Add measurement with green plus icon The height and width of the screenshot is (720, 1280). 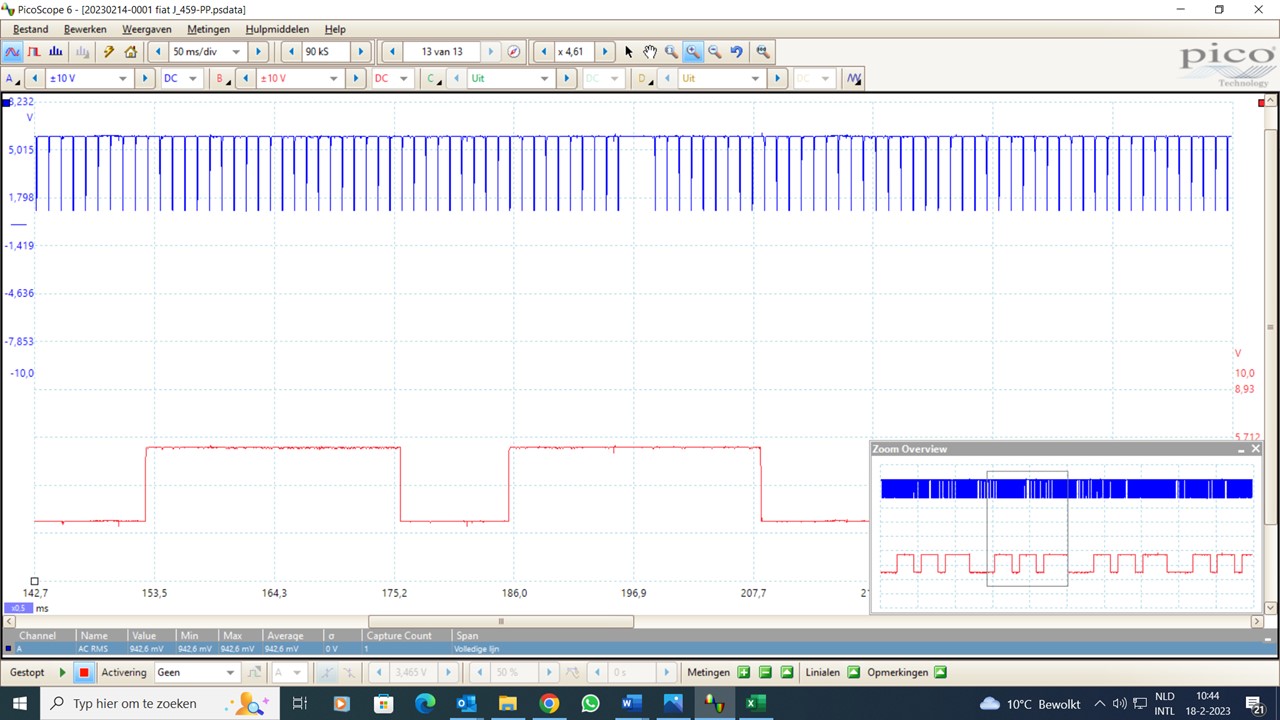pyautogui.click(x=743, y=673)
